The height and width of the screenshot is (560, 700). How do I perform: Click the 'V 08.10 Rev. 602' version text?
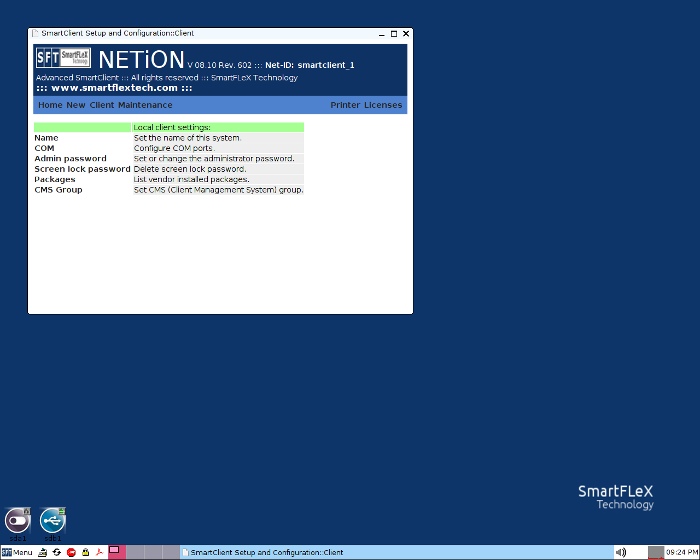pyautogui.click(x=219, y=65)
